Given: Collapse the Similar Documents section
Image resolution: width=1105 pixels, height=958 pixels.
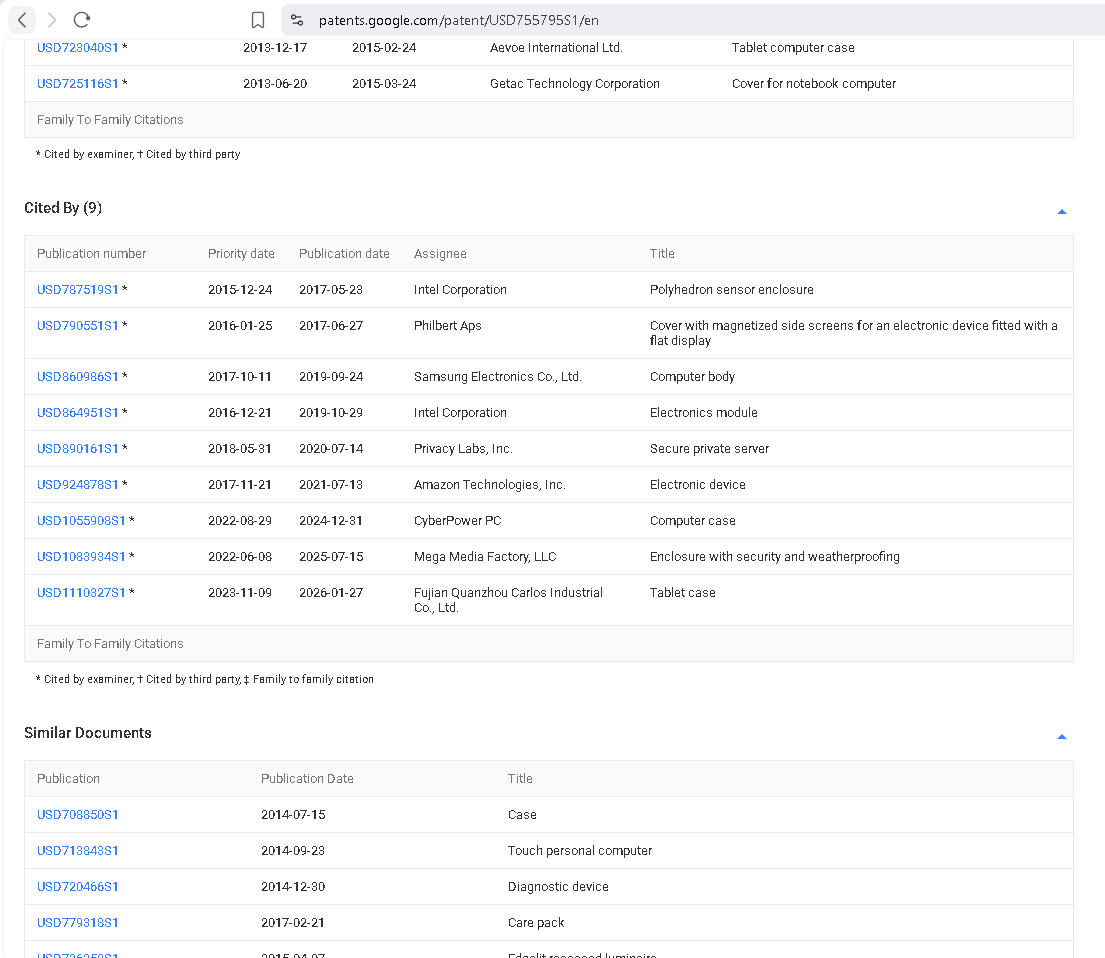Looking at the screenshot, I should [x=1061, y=736].
